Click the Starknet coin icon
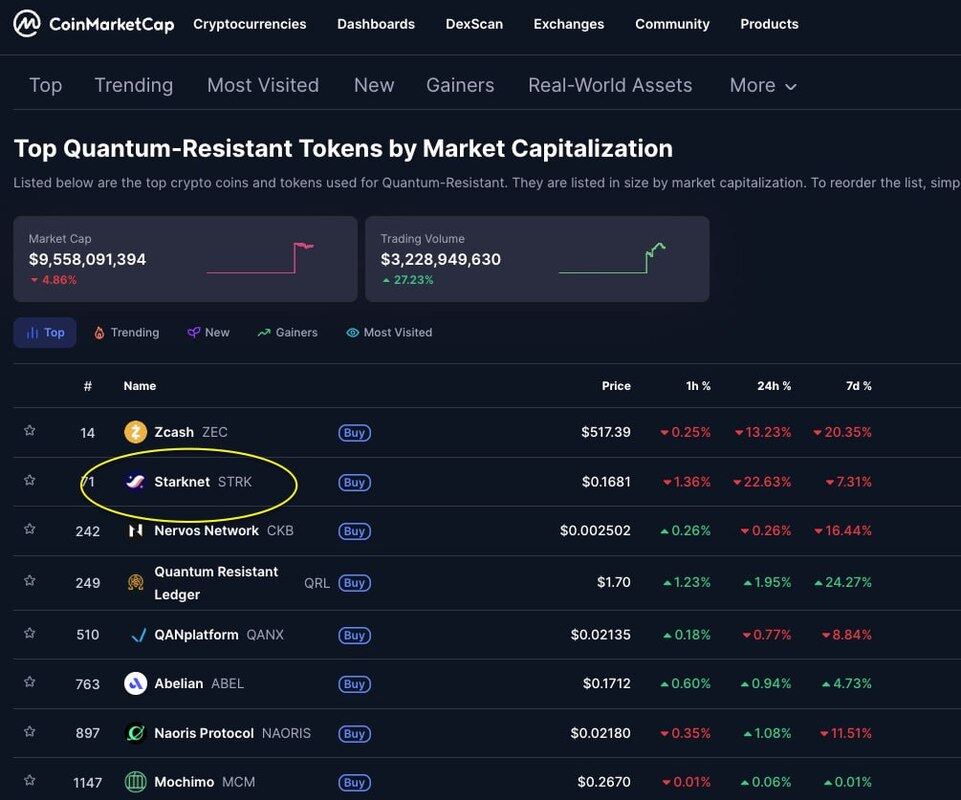 (x=135, y=482)
